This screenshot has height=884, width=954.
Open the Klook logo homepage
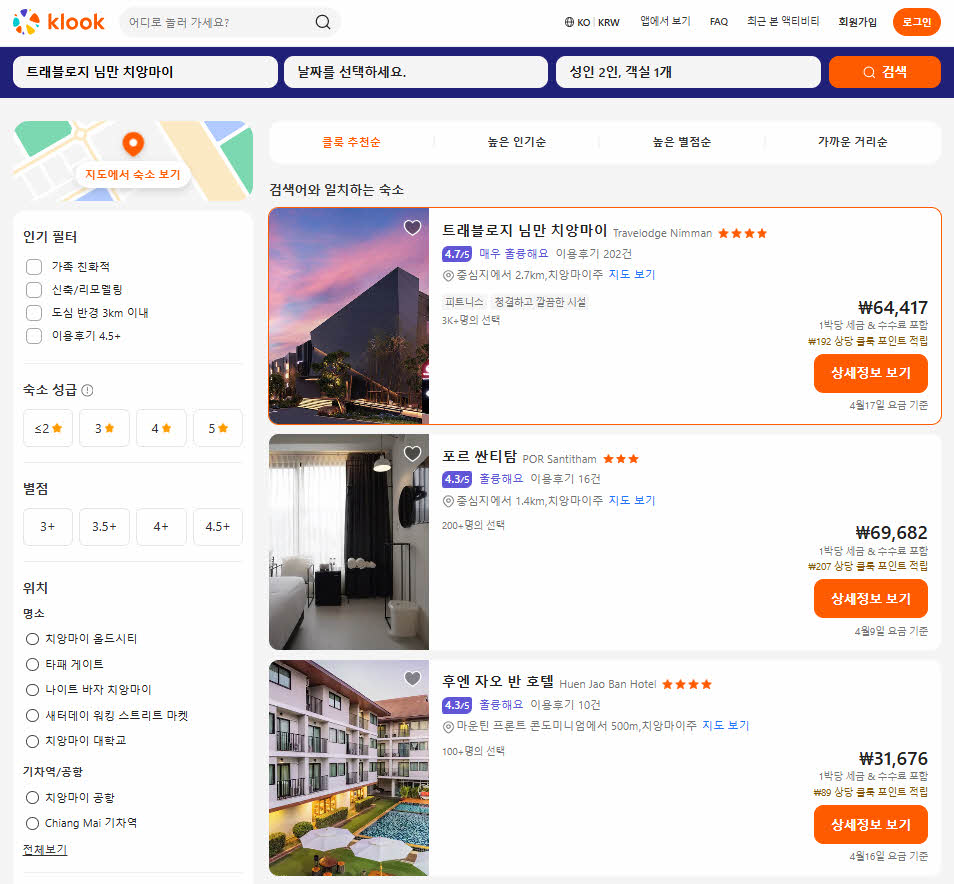point(58,22)
